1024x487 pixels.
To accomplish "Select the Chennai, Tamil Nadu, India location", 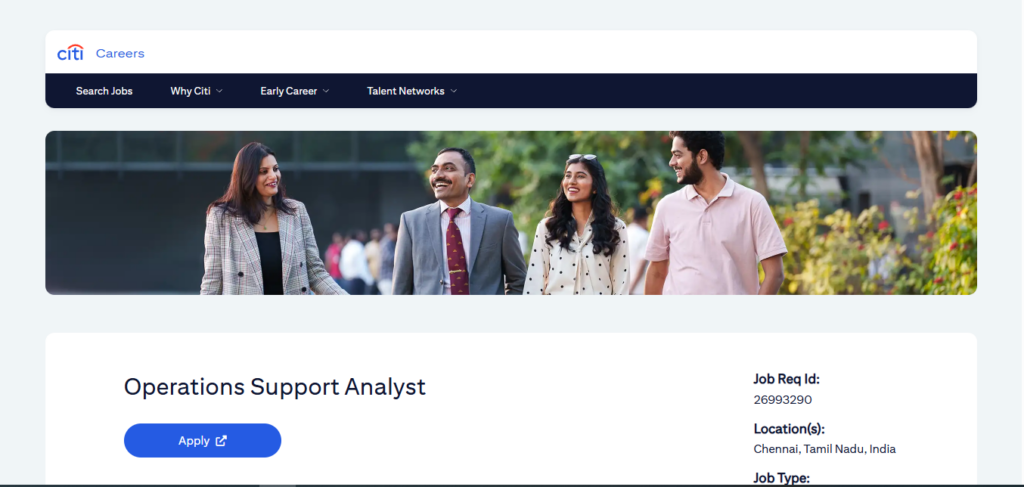I will [824, 449].
